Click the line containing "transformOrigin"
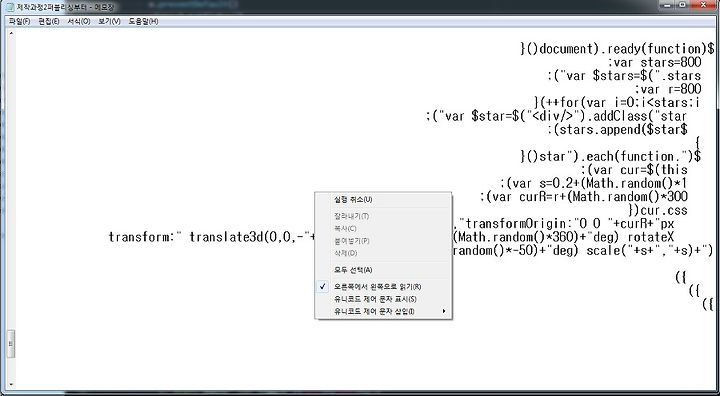 click(563, 224)
